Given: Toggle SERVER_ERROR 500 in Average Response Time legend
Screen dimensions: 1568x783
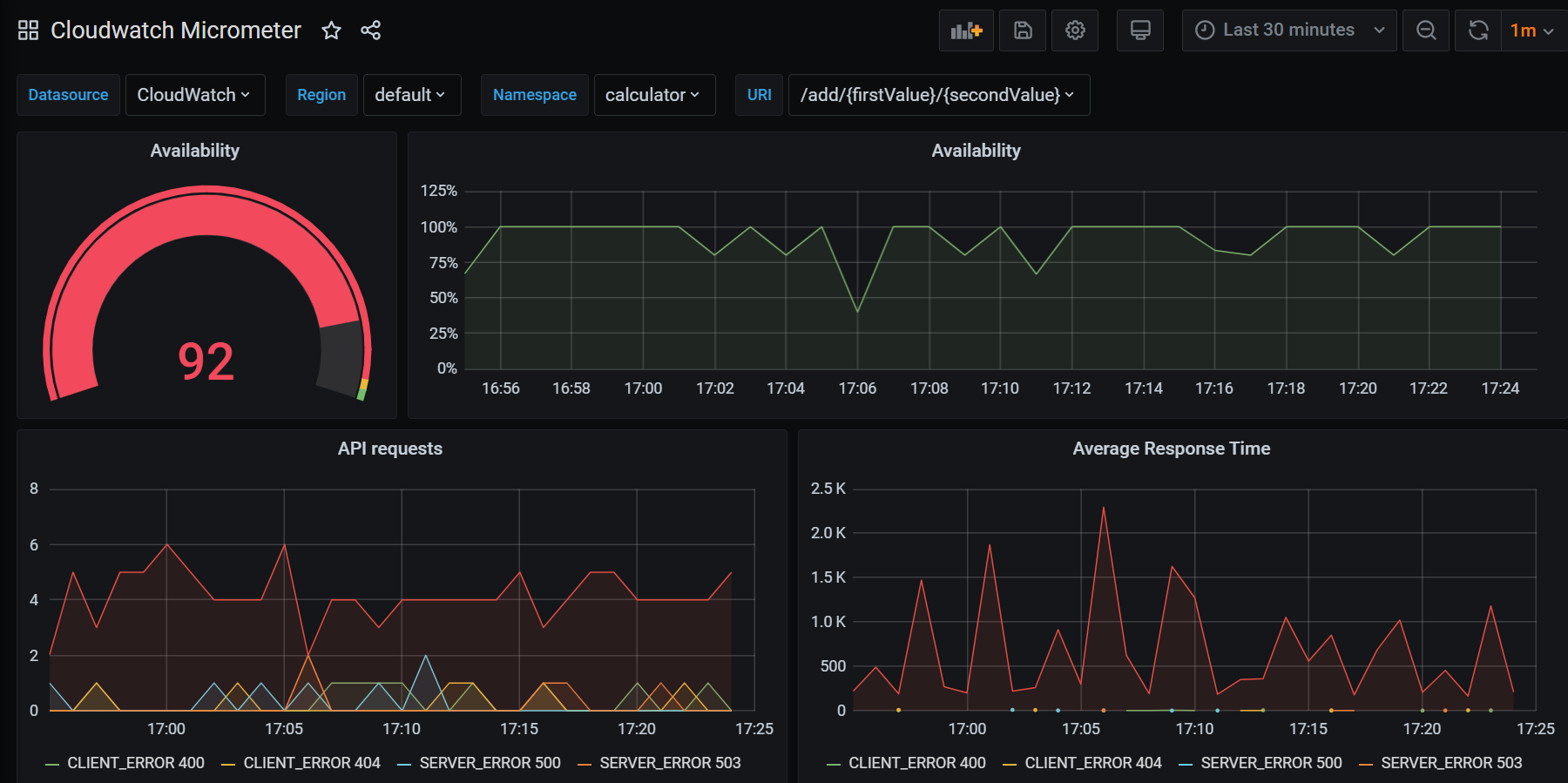Looking at the screenshot, I should [x=1272, y=763].
